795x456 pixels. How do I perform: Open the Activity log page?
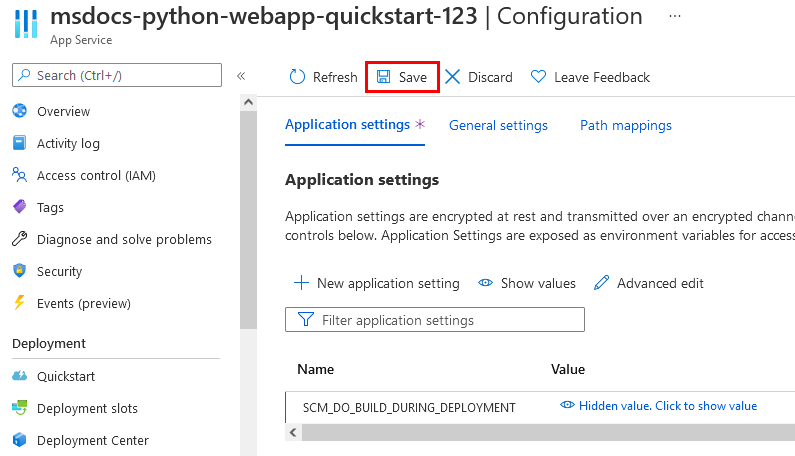[x=68, y=143]
